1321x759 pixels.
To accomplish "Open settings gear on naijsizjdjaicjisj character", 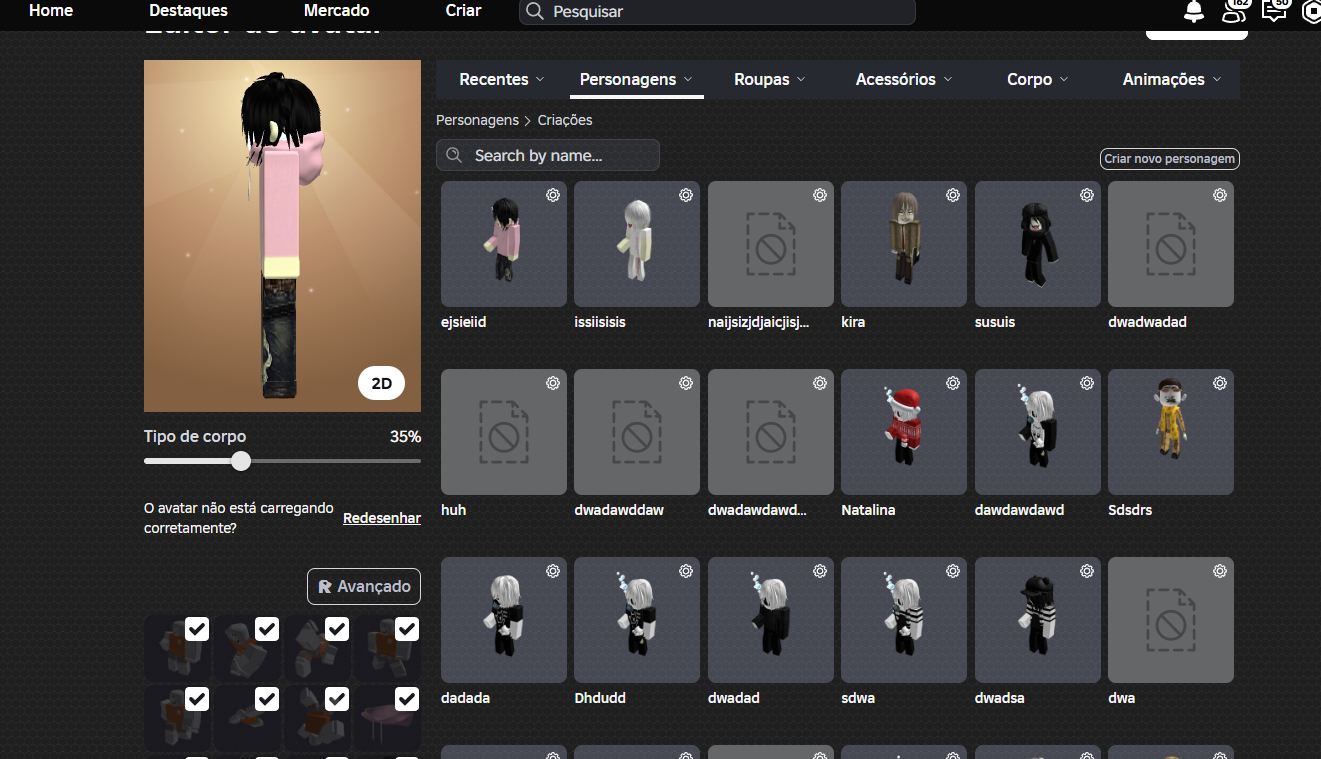I will pyautogui.click(x=820, y=195).
